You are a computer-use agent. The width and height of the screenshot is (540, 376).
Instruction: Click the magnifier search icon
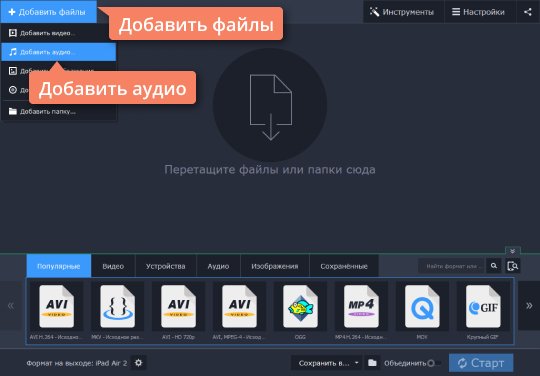tap(494, 266)
